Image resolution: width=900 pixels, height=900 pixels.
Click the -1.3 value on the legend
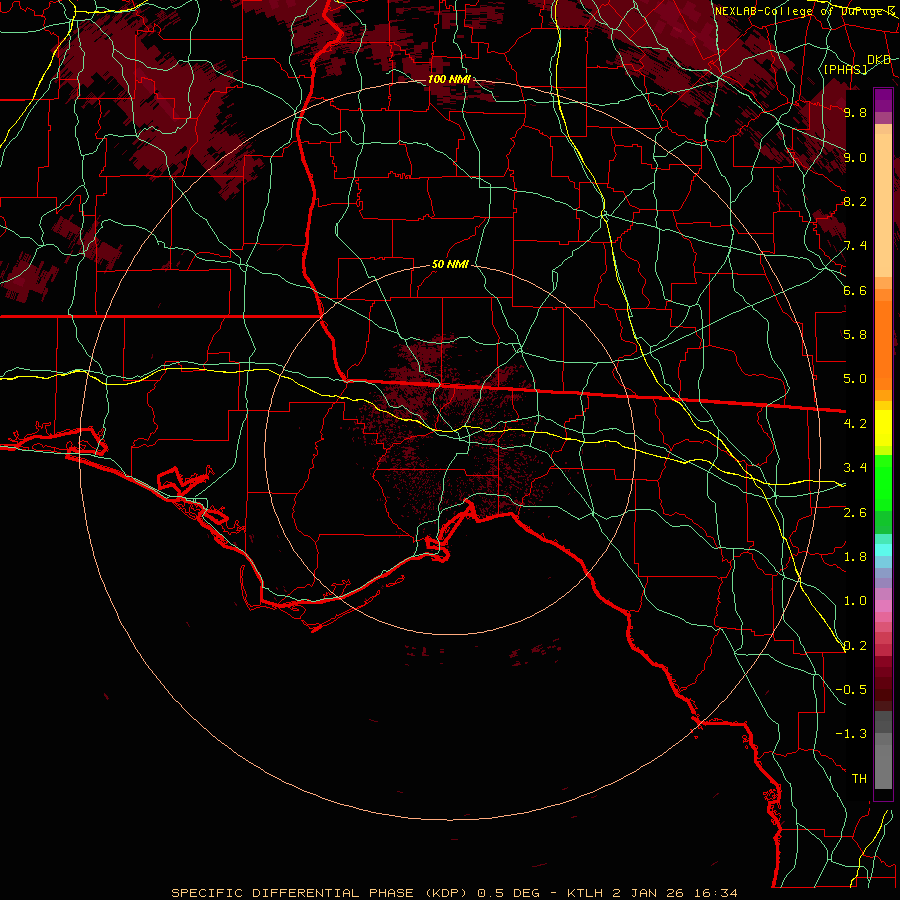coord(851,734)
